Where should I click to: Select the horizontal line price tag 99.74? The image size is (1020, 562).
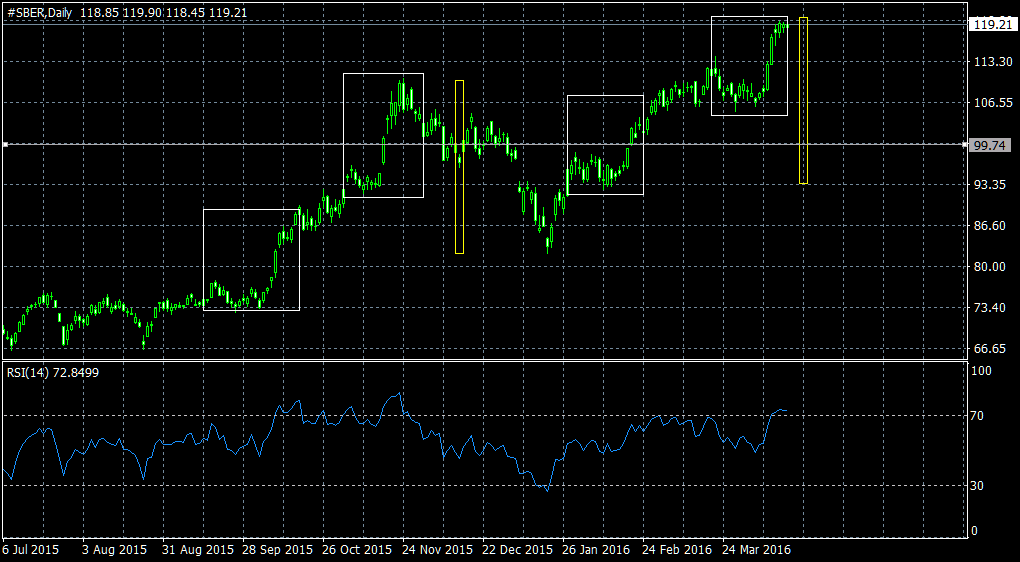(x=989, y=145)
